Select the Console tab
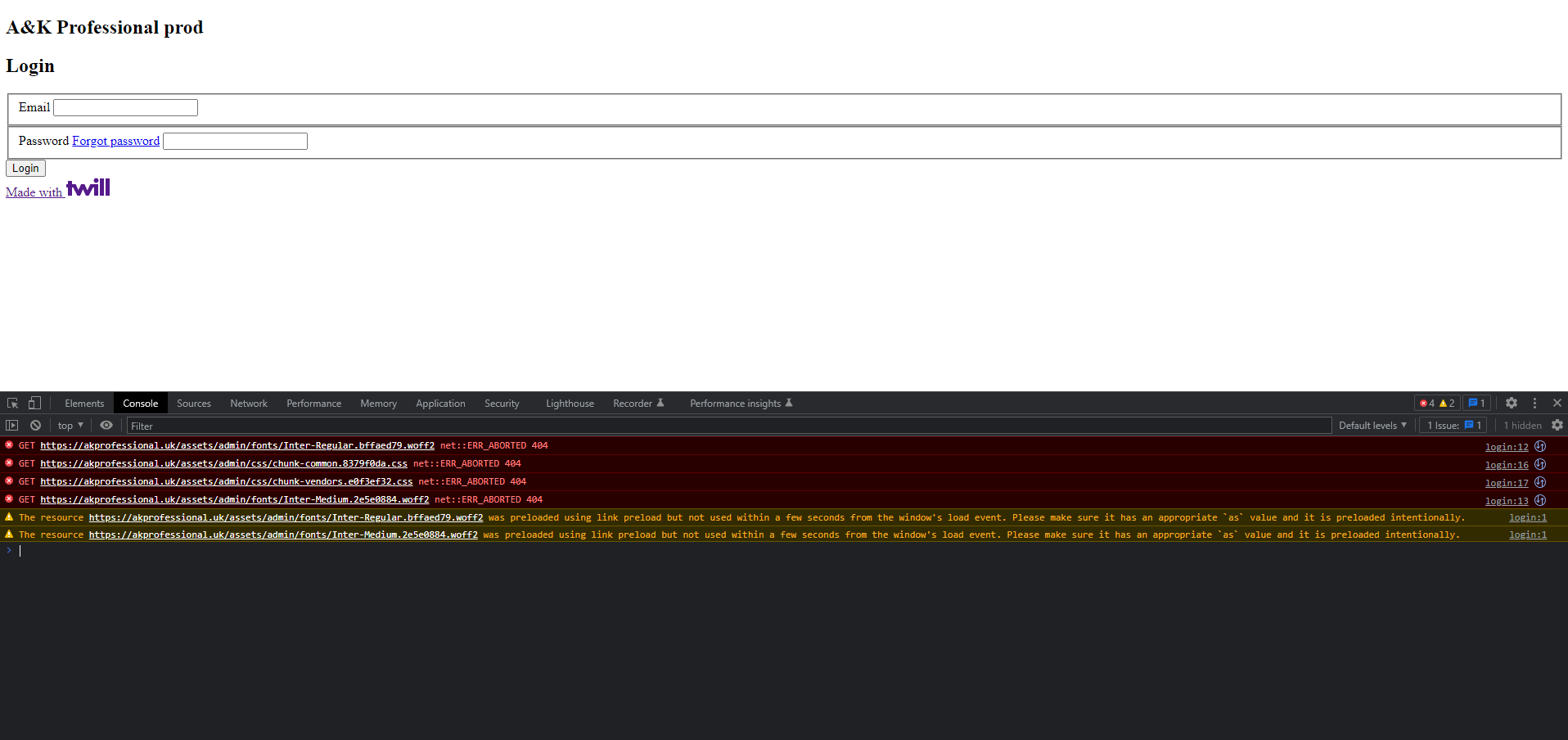 (x=141, y=404)
